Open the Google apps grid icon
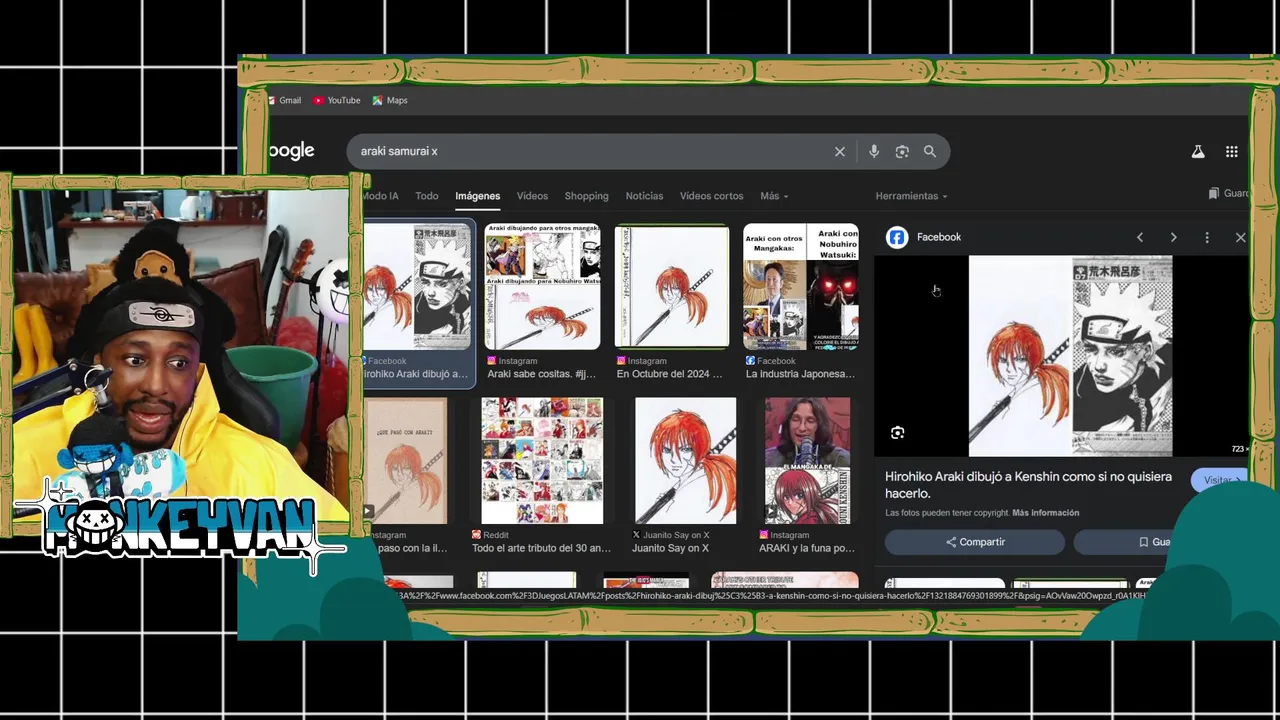Viewport: 1280px width, 720px height. click(x=1232, y=151)
